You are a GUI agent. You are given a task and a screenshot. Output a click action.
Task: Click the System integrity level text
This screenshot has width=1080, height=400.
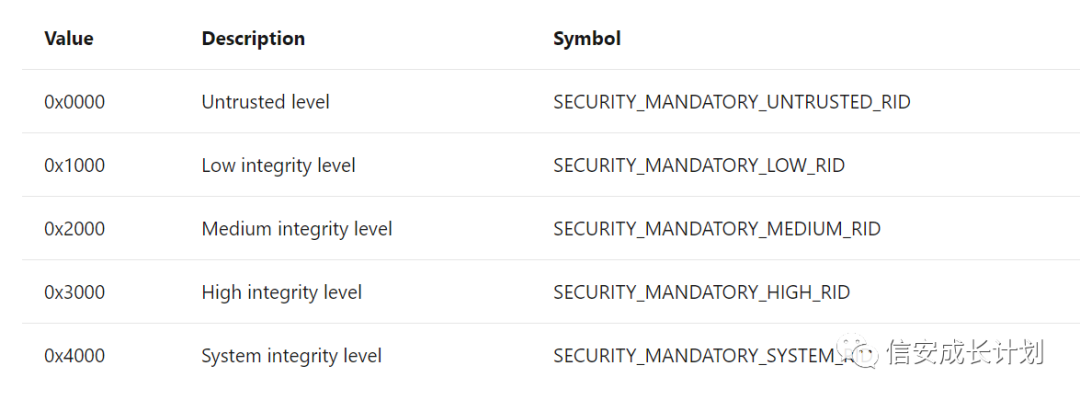point(291,356)
